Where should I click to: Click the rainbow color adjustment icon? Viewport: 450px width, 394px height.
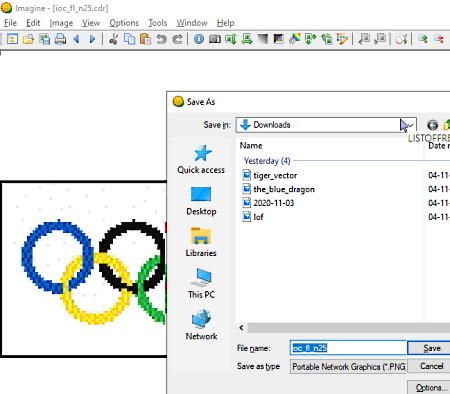tap(295, 39)
